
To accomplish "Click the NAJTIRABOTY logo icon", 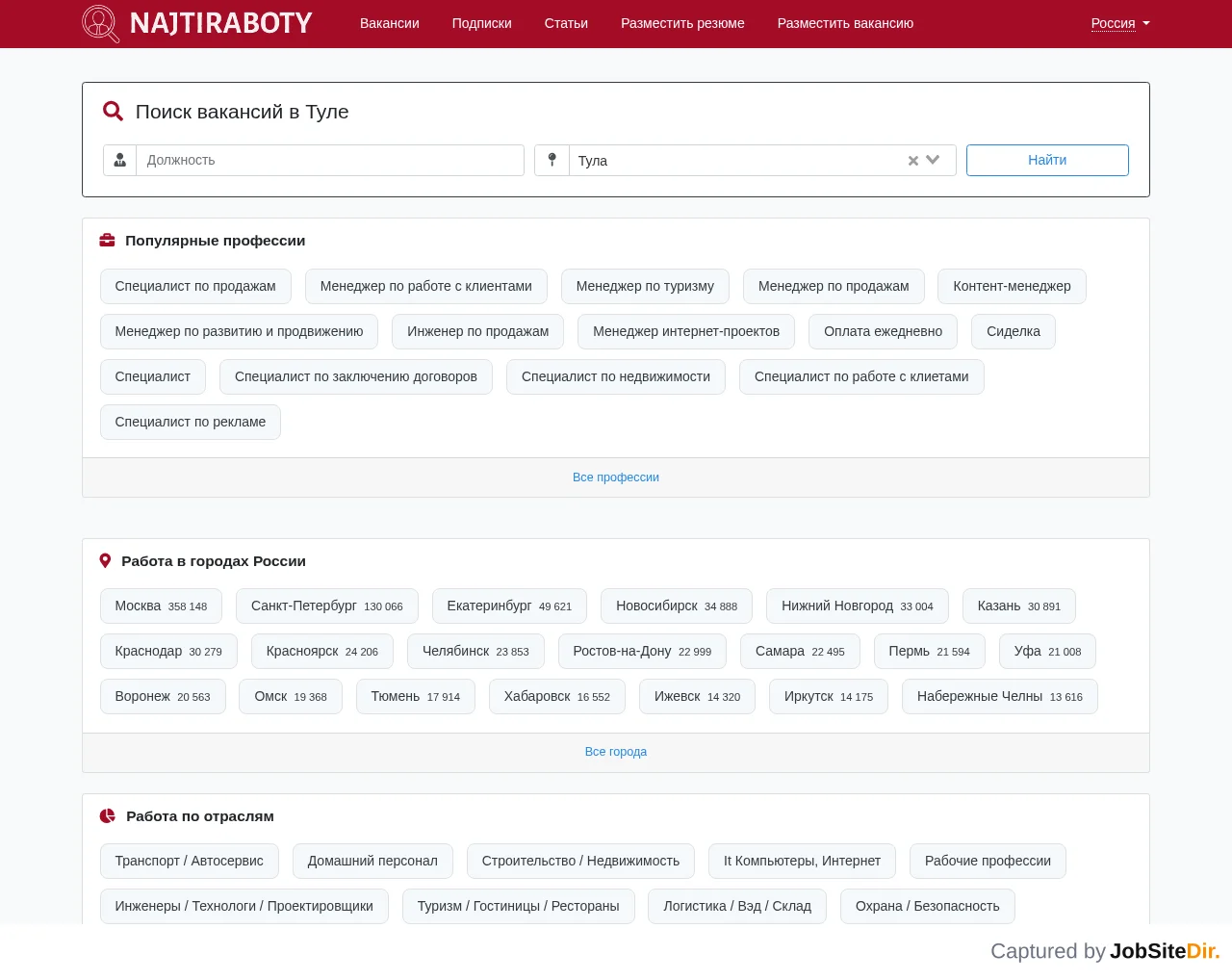I will (101, 23).
